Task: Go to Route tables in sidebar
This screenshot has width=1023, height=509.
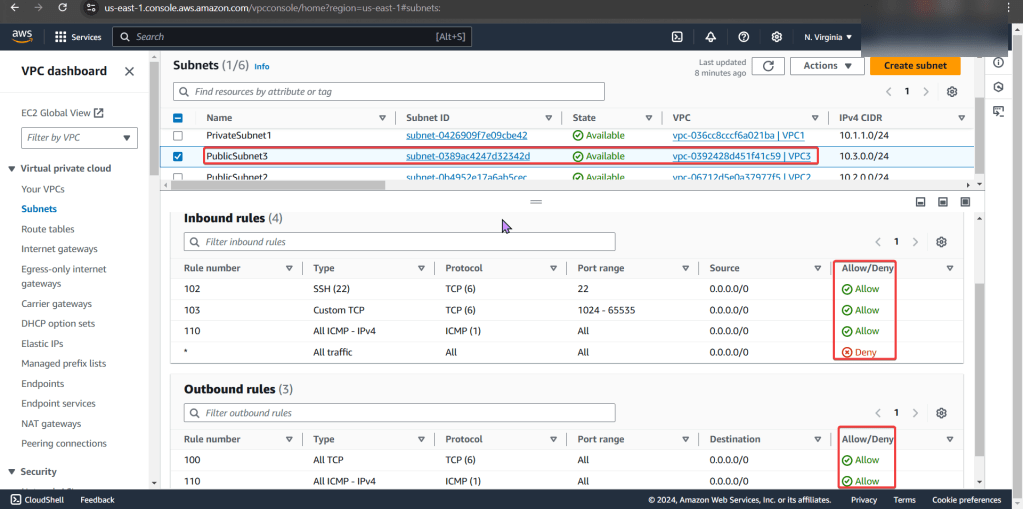Action: (x=47, y=229)
